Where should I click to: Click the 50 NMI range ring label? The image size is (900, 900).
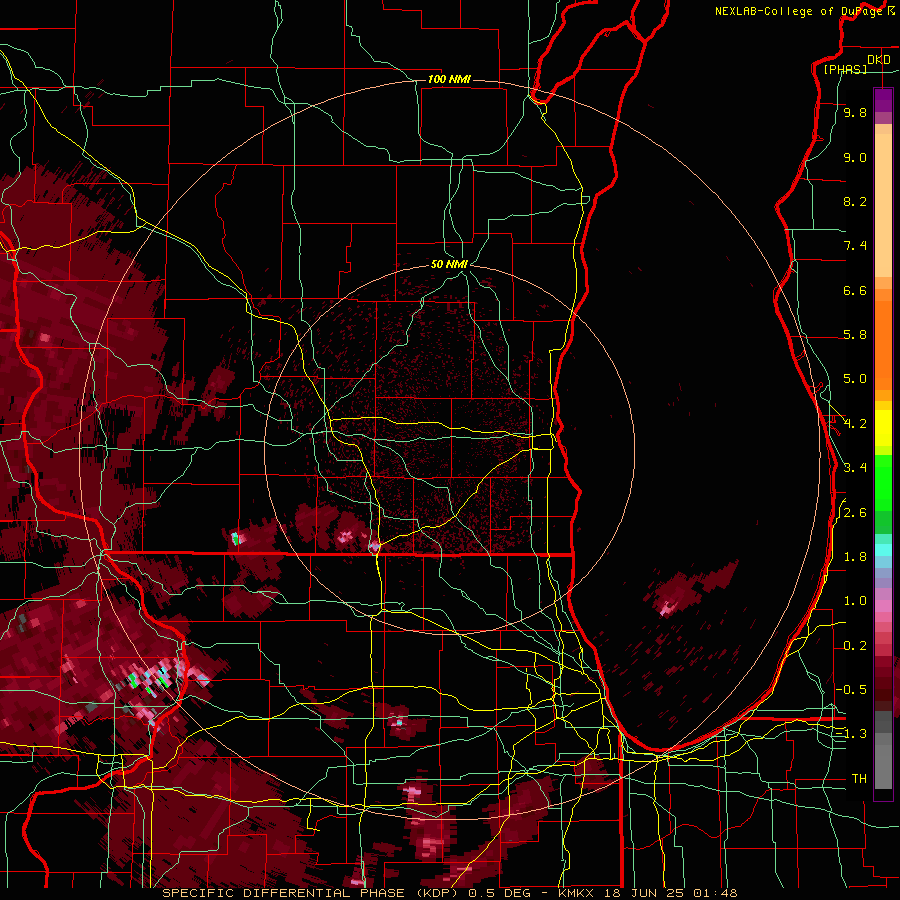(449, 264)
